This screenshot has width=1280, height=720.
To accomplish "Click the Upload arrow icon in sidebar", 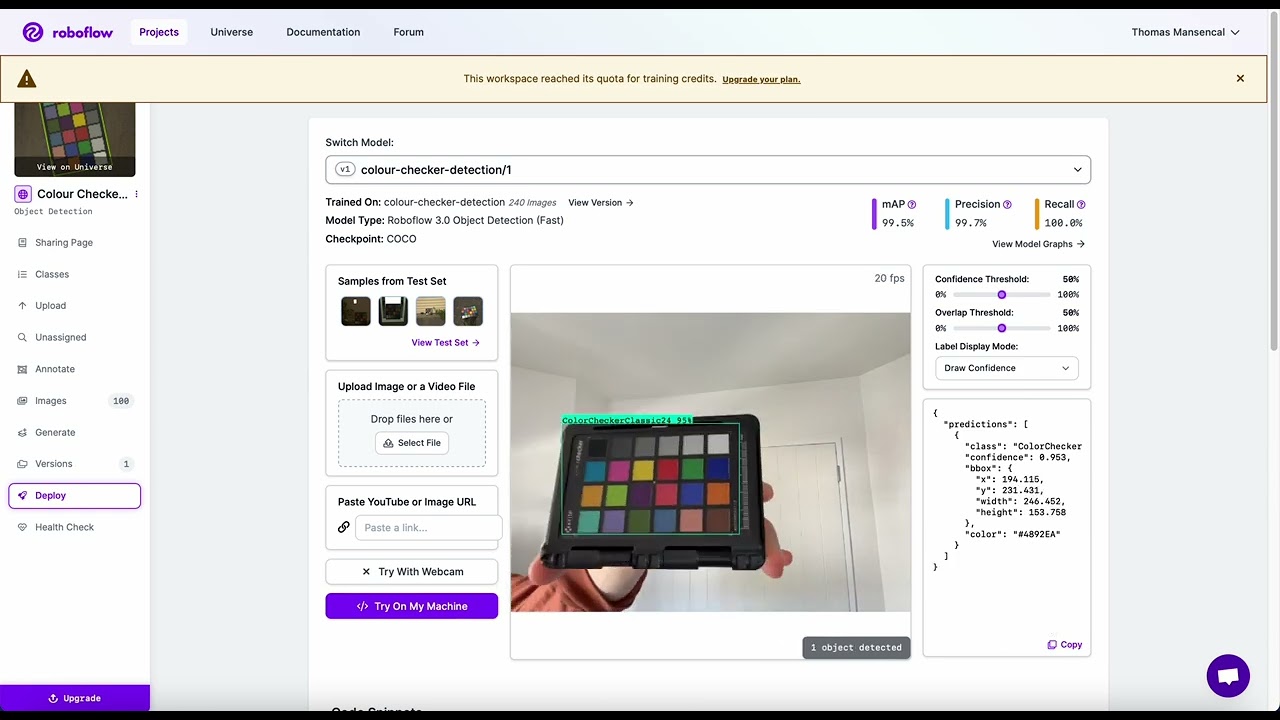I will [x=23, y=306].
